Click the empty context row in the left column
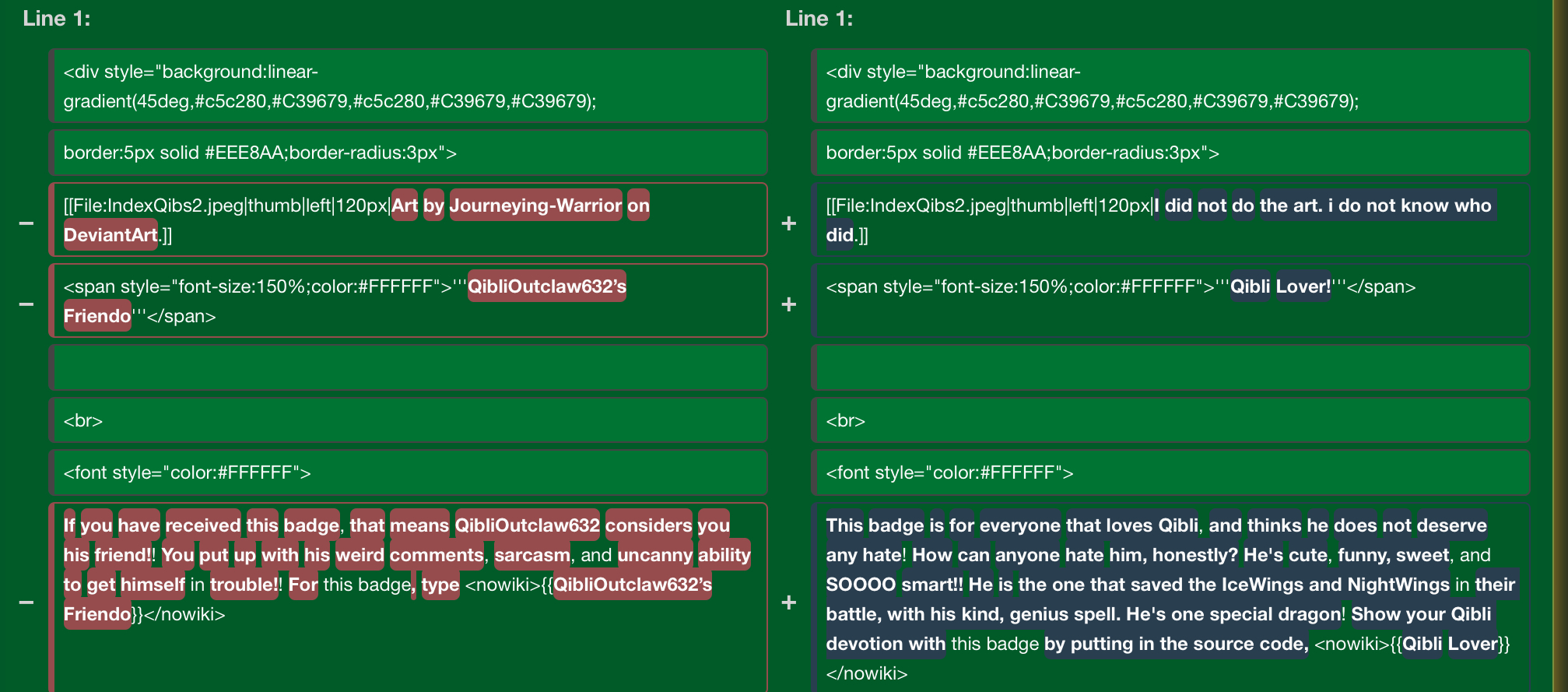The height and width of the screenshot is (692, 1568). tap(409, 367)
